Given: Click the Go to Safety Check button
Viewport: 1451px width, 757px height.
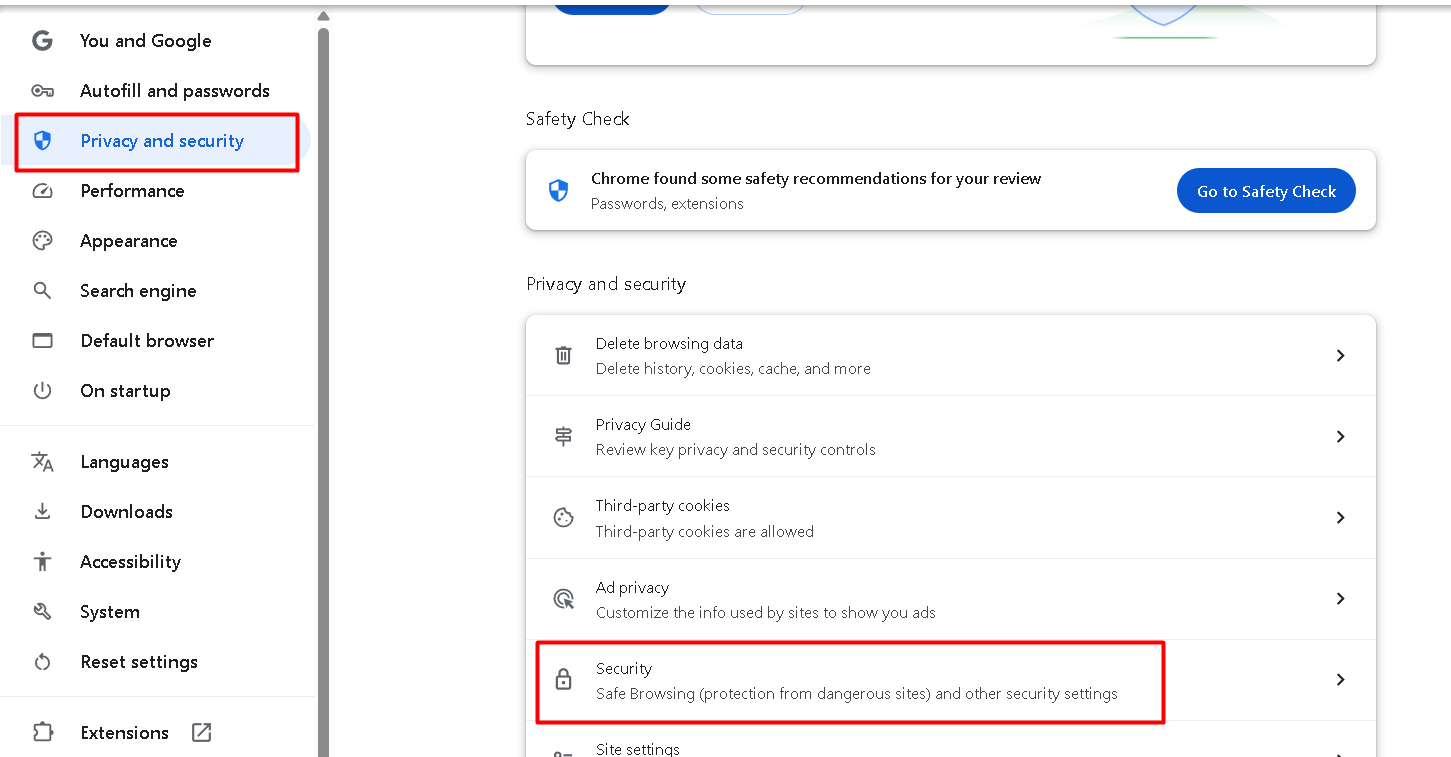Looking at the screenshot, I should pos(1266,191).
